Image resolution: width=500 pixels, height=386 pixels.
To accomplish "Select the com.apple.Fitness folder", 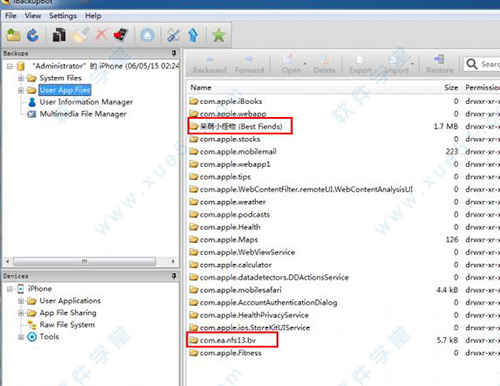I will click(x=231, y=353).
